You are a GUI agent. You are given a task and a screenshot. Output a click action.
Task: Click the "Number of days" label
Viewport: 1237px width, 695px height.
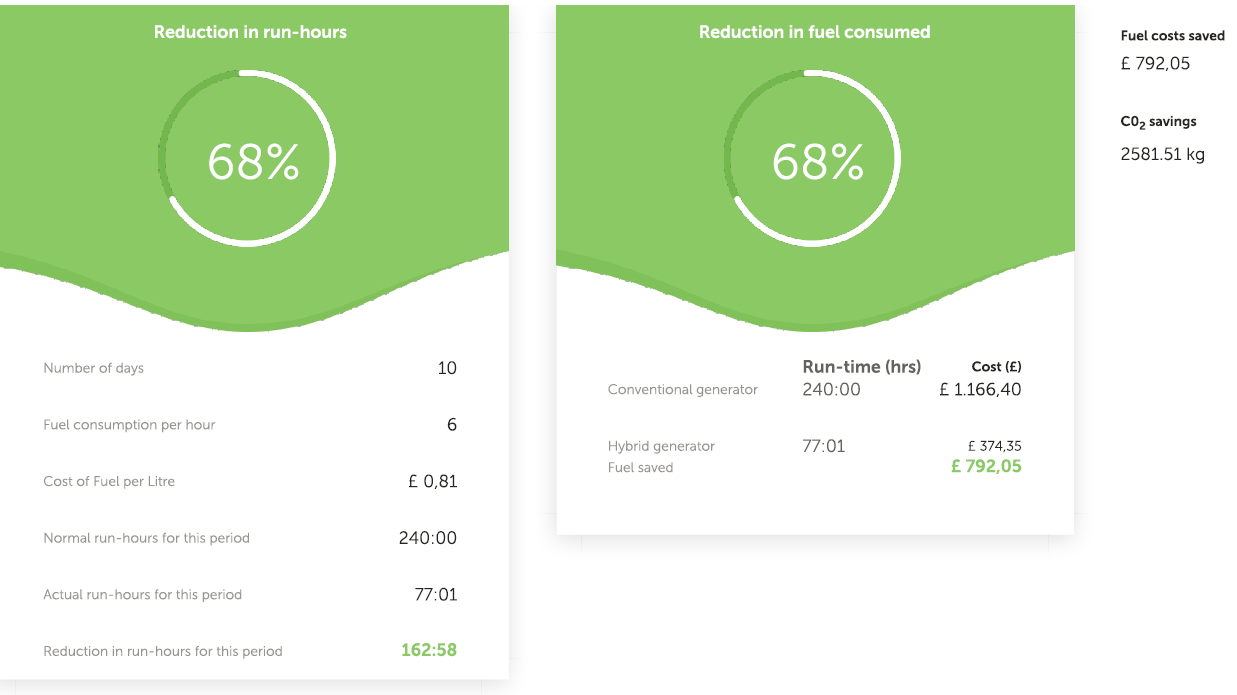pos(94,368)
